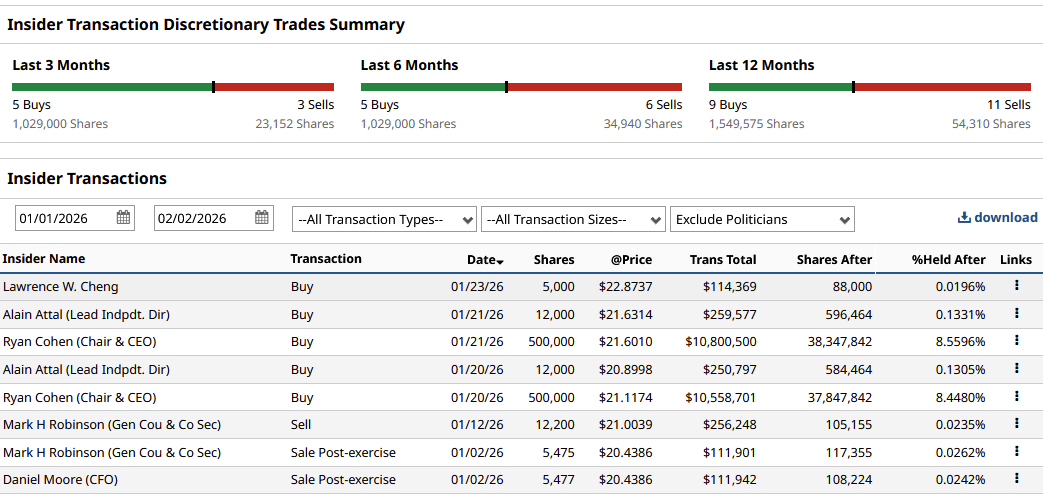Open links menu for Ryan Cohen 01/21/26 row

tap(1016, 341)
